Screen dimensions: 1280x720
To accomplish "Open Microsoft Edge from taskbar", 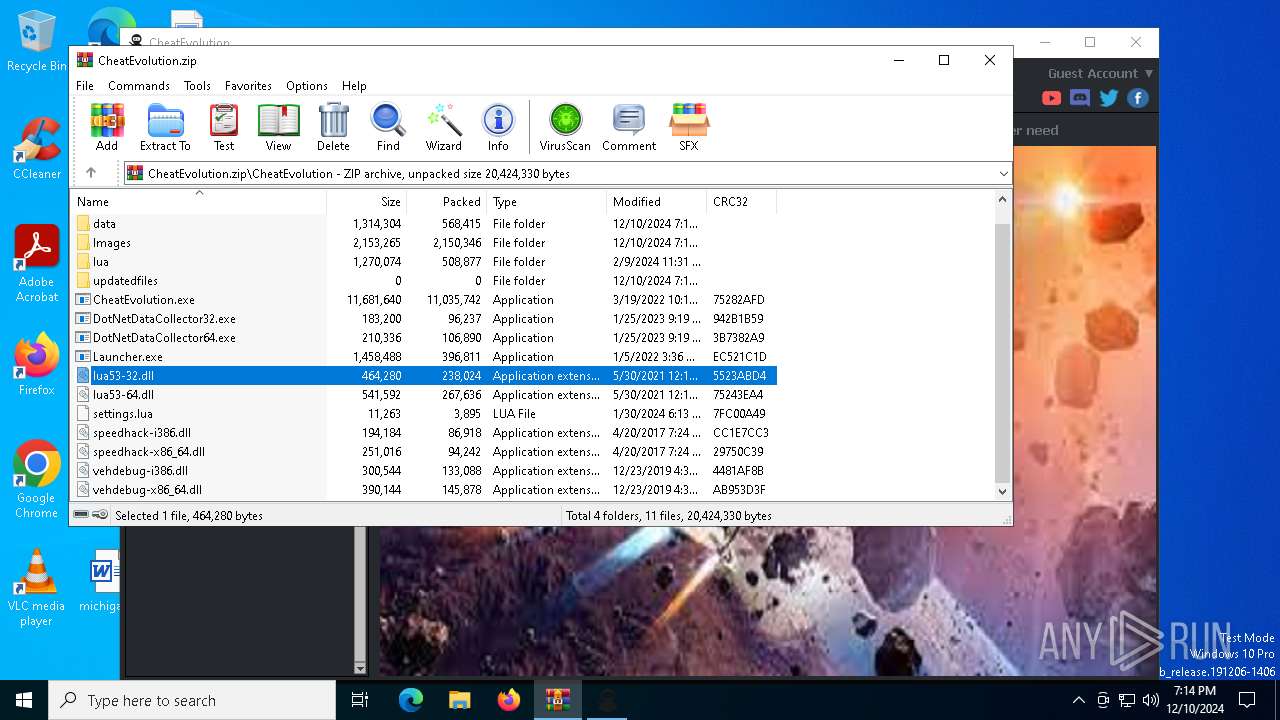I will (411, 700).
